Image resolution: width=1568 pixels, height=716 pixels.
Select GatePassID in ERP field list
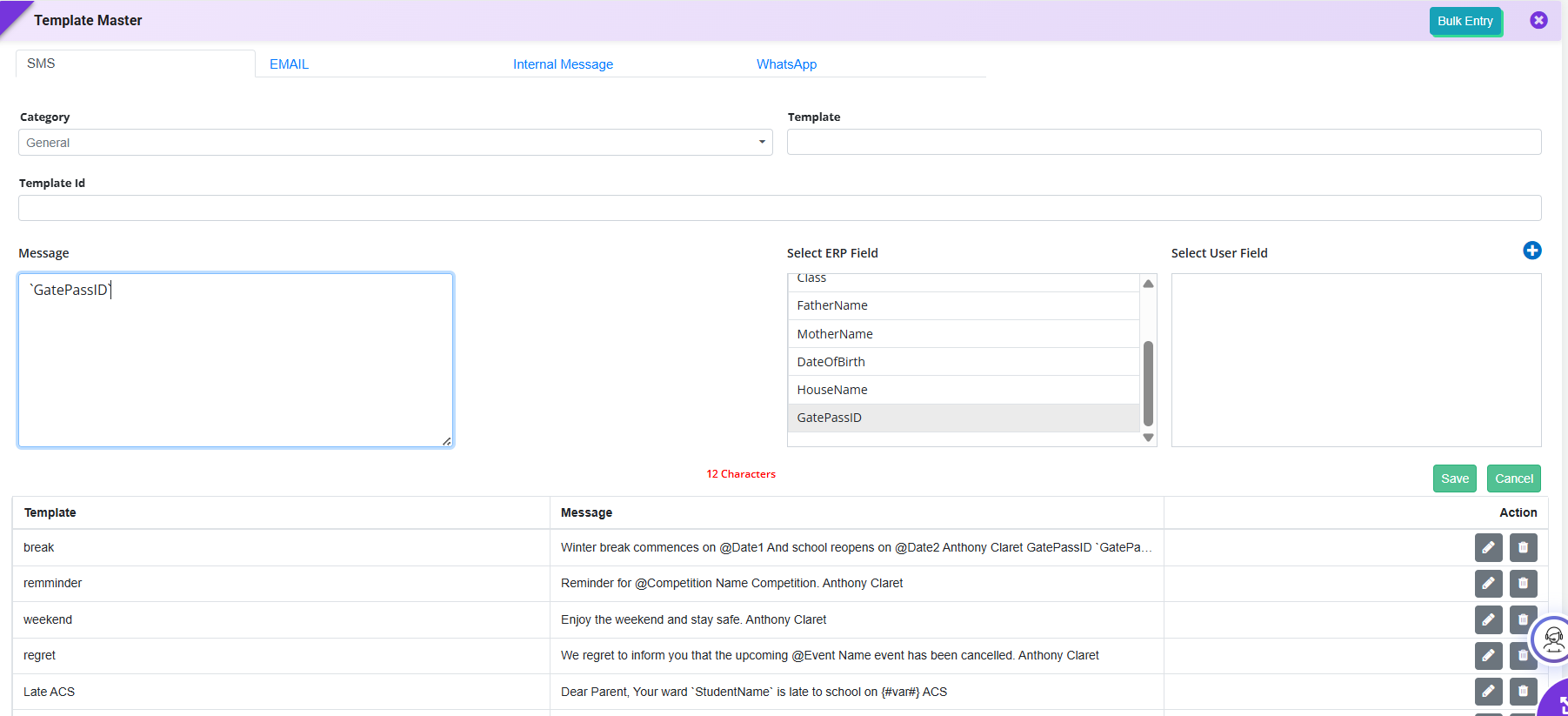click(x=964, y=418)
